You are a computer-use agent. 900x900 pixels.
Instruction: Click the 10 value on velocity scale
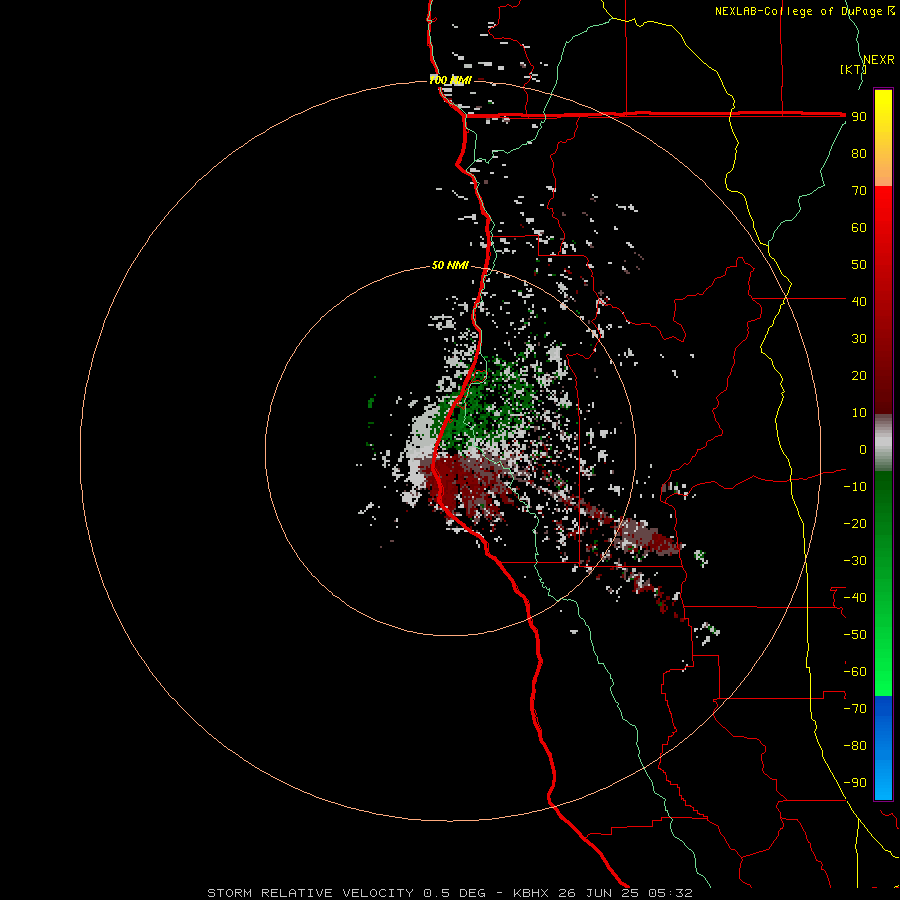[859, 413]
